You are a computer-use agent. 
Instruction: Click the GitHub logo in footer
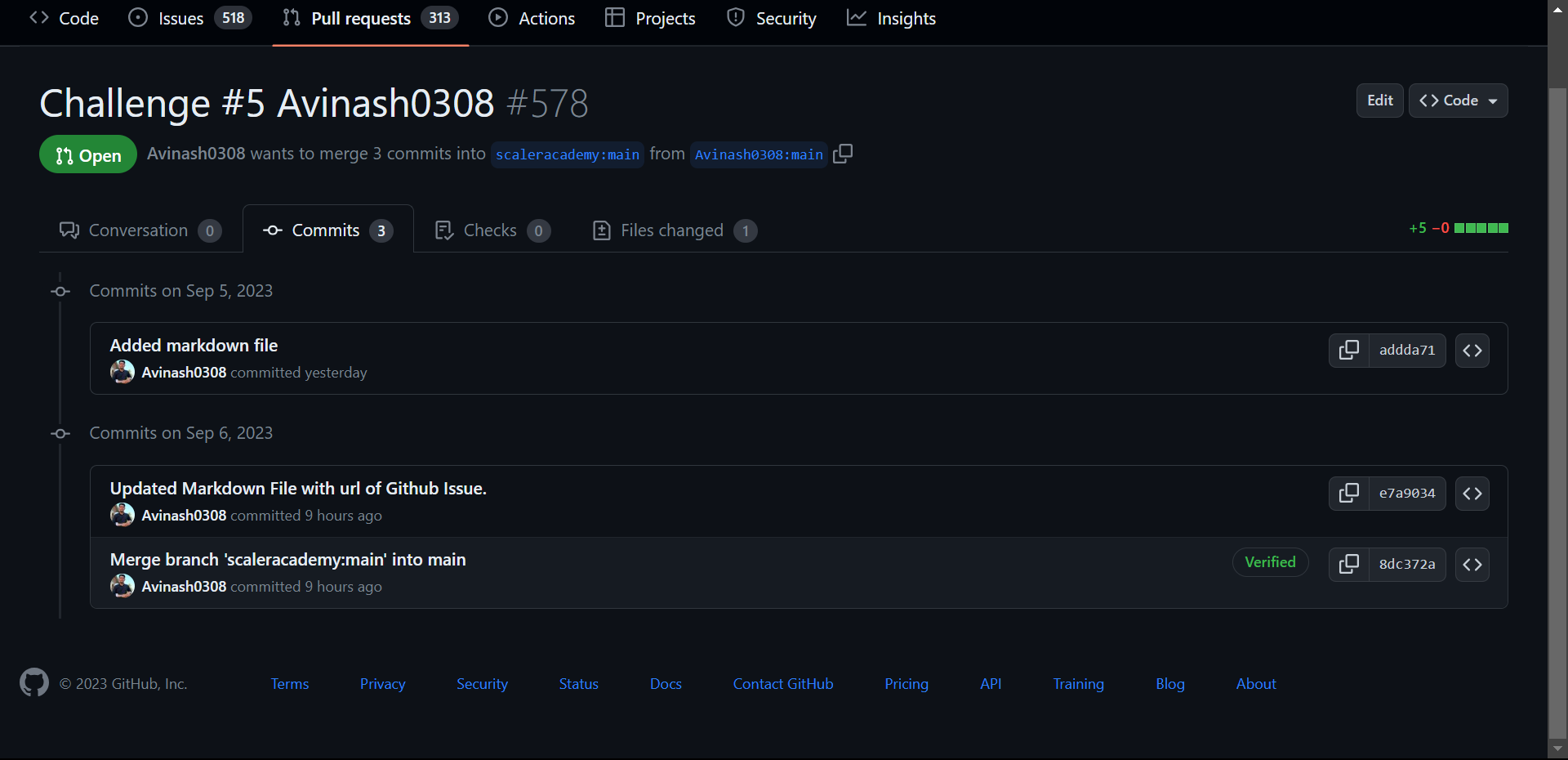tap(34, 682)
